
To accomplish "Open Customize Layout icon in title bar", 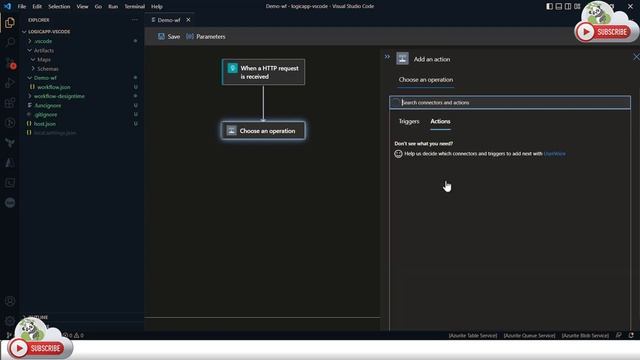I will [x=577, y=6].
